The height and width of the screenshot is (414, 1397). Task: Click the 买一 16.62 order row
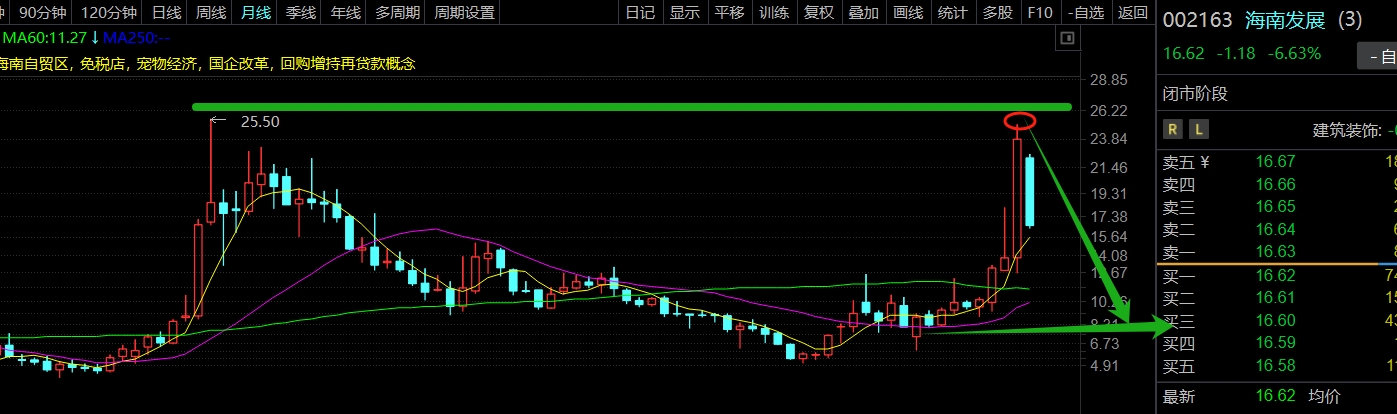point(1279,275)
